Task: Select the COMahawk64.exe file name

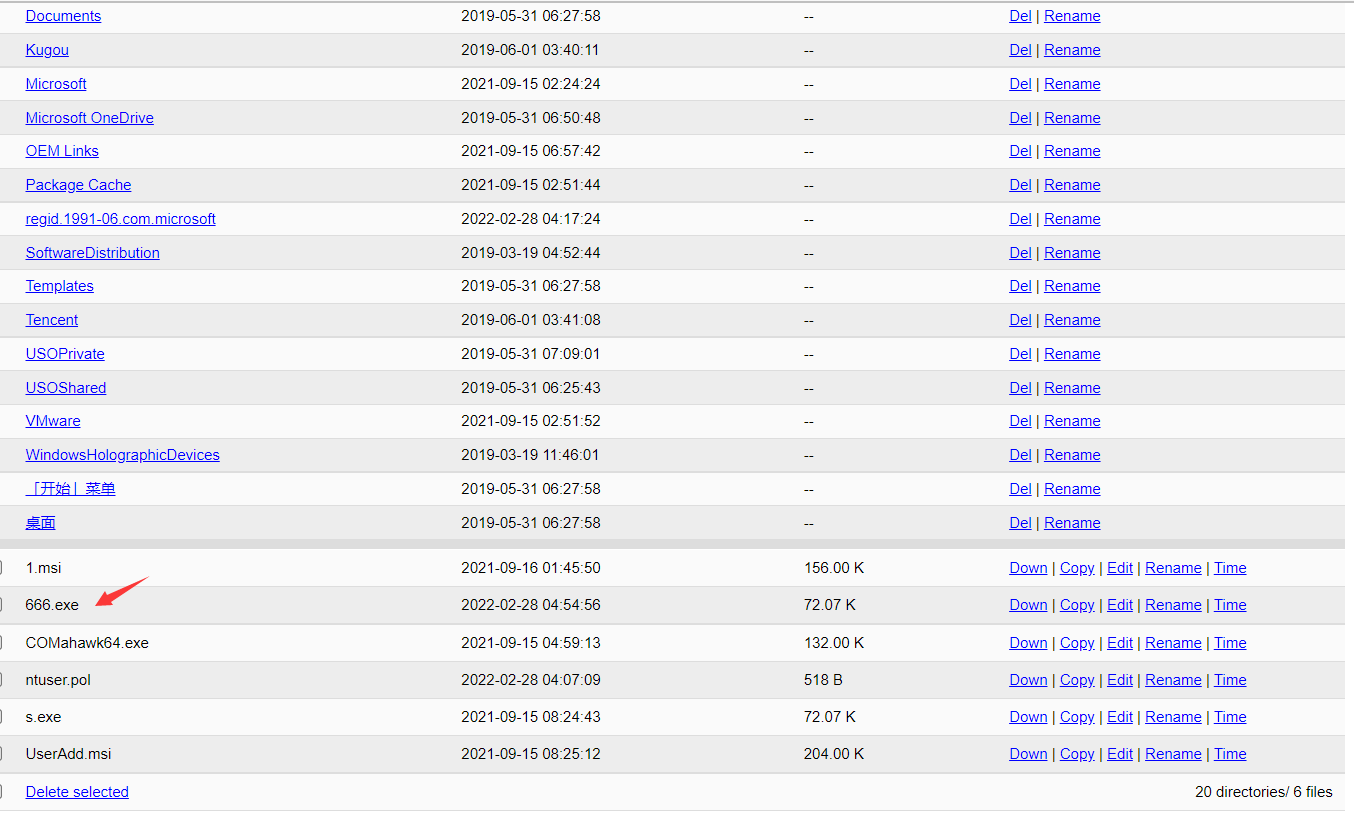Action: pos(87,643)
